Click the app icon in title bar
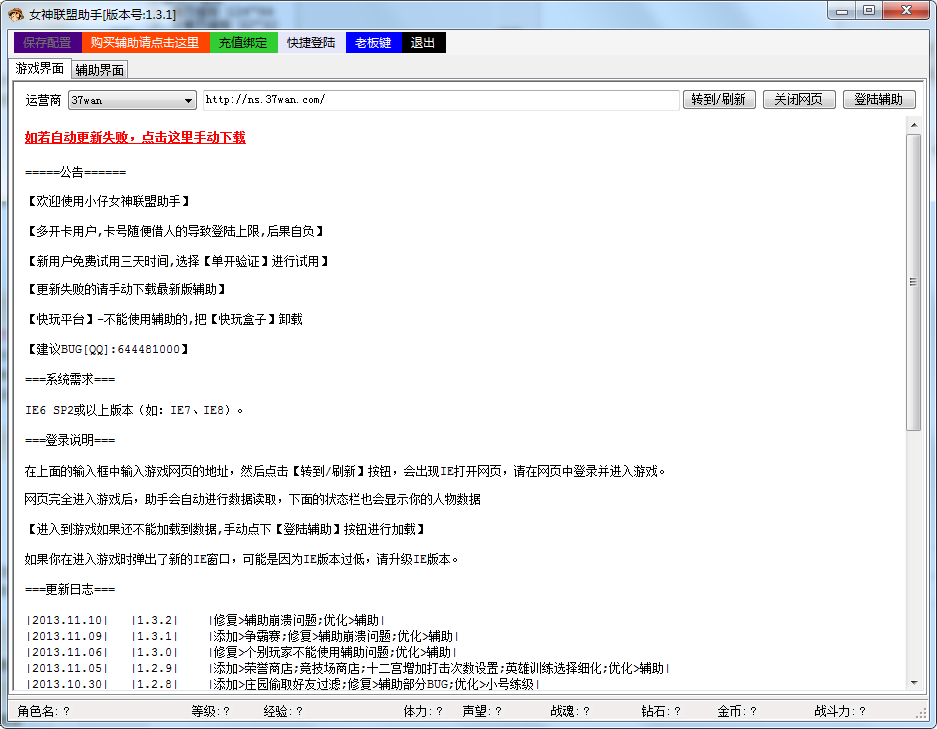Viewport: 937px width, 729px height. point(16,14)
